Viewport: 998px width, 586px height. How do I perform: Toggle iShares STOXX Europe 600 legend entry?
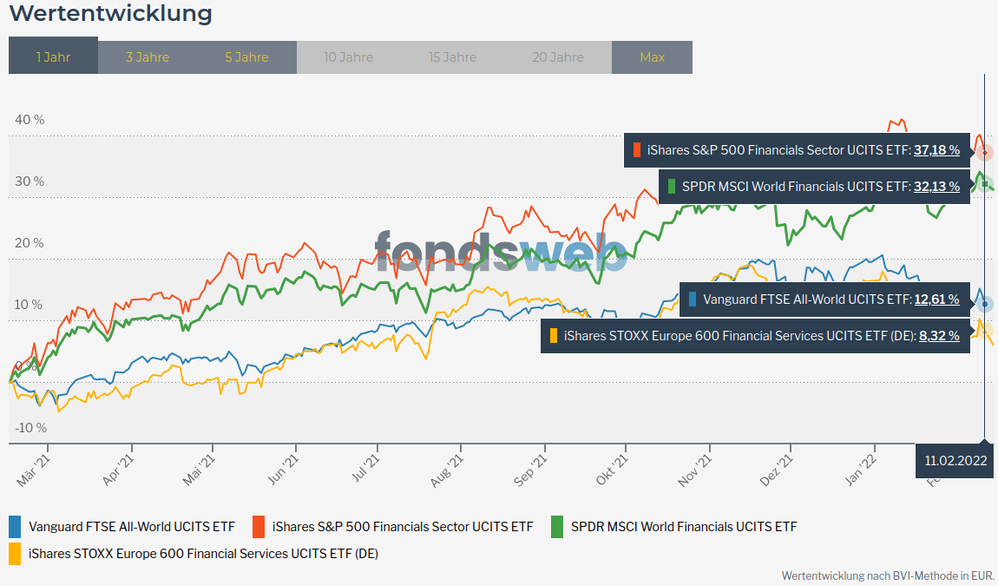[203, 553]
